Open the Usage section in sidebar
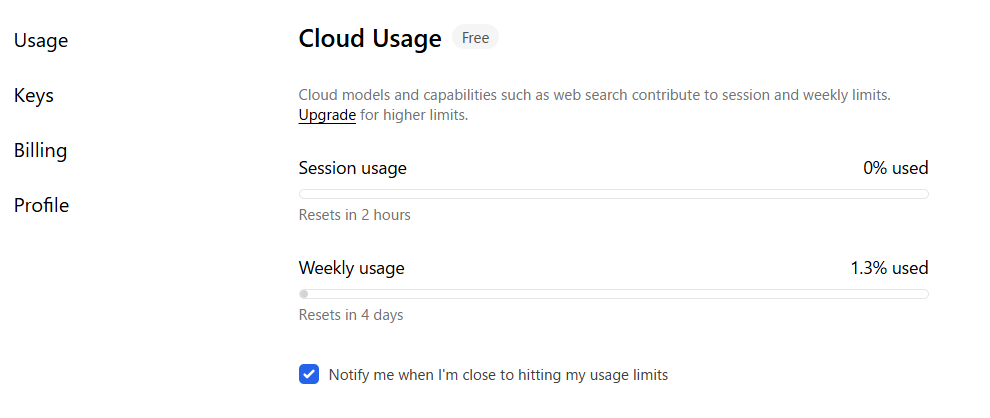Screen dimensions: 990x418 pyautogui.click(x=41, y=41)
